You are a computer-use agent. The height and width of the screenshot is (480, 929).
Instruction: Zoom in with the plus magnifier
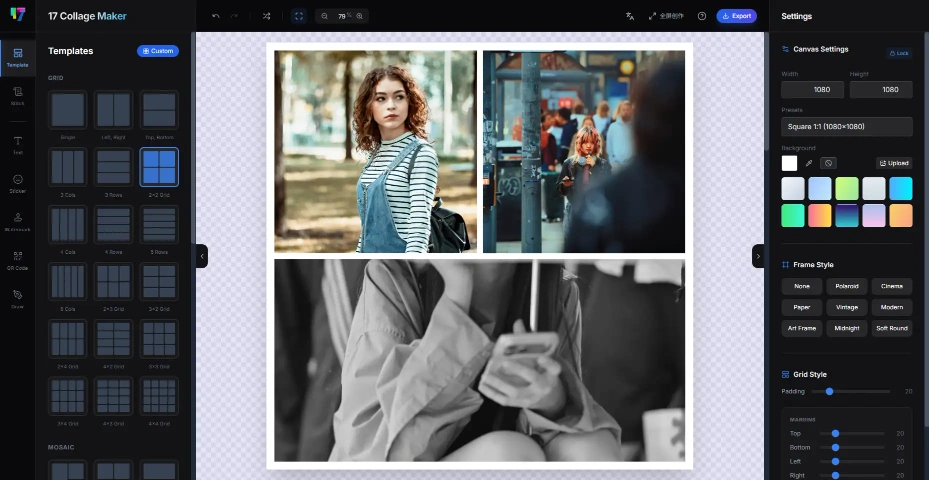(x=360, y=16)
